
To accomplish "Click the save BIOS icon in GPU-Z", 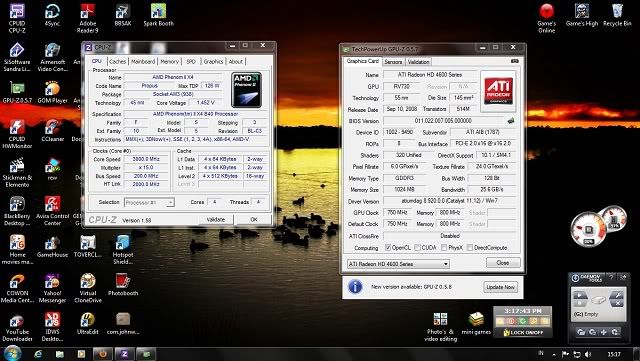I will click(511, 120).
